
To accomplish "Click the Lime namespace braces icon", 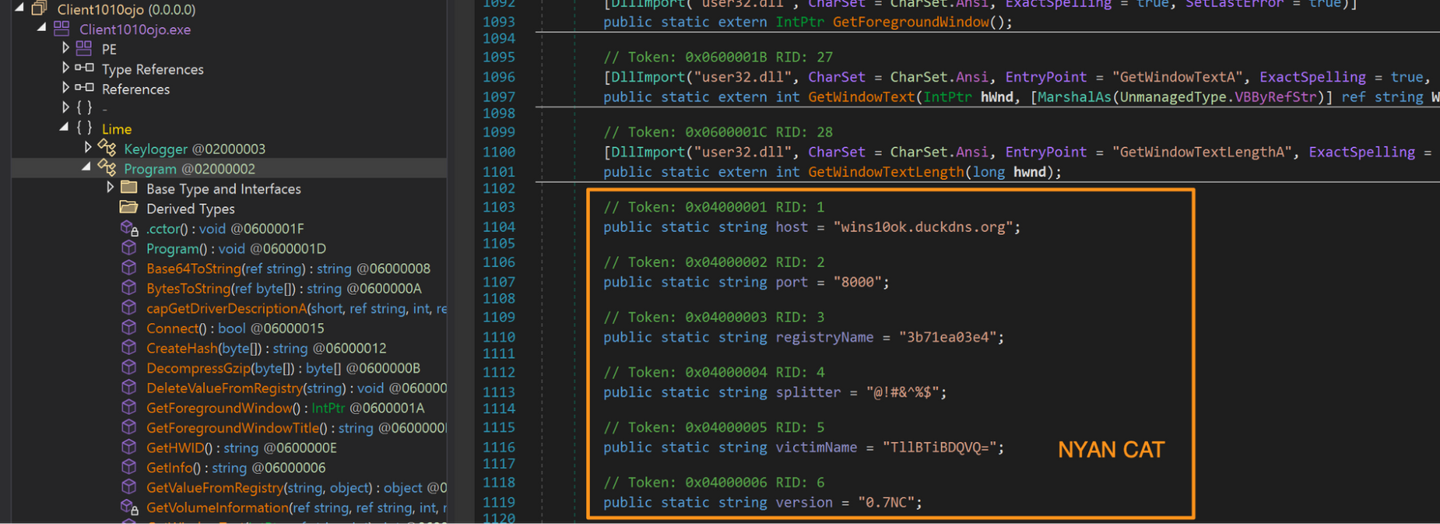I will (x=84, y=129).
